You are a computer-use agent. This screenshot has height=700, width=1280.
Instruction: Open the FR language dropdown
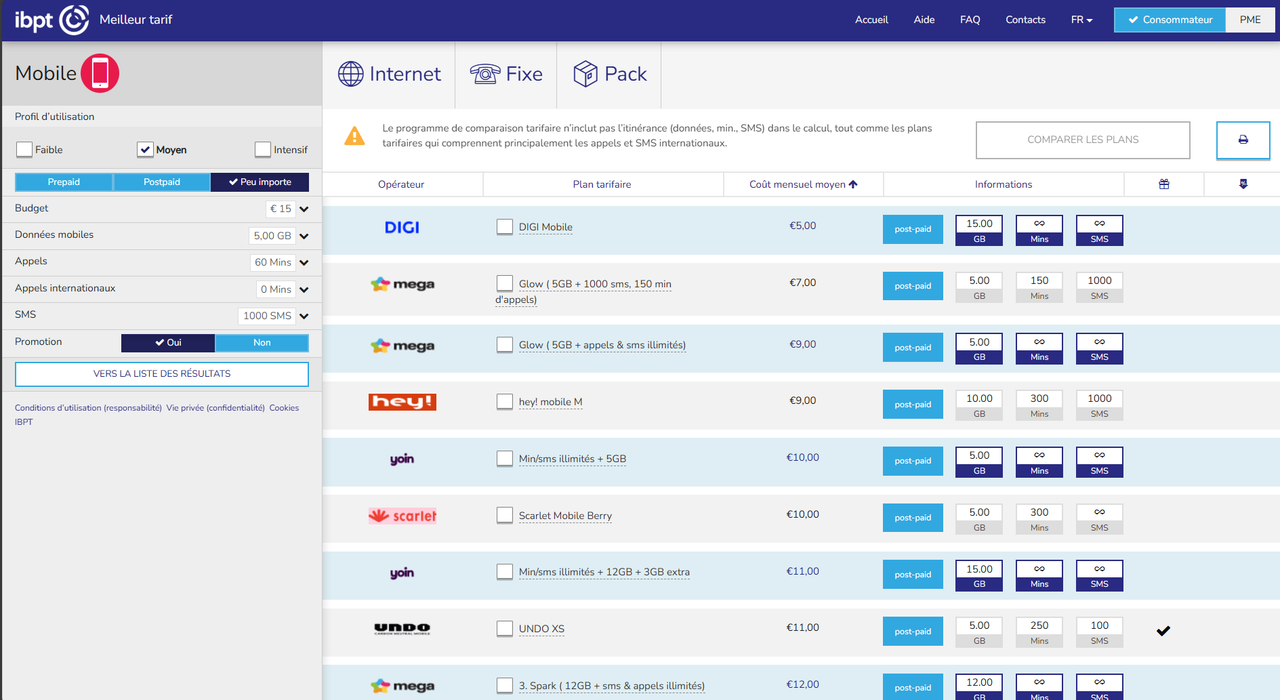coord(1082,20)
